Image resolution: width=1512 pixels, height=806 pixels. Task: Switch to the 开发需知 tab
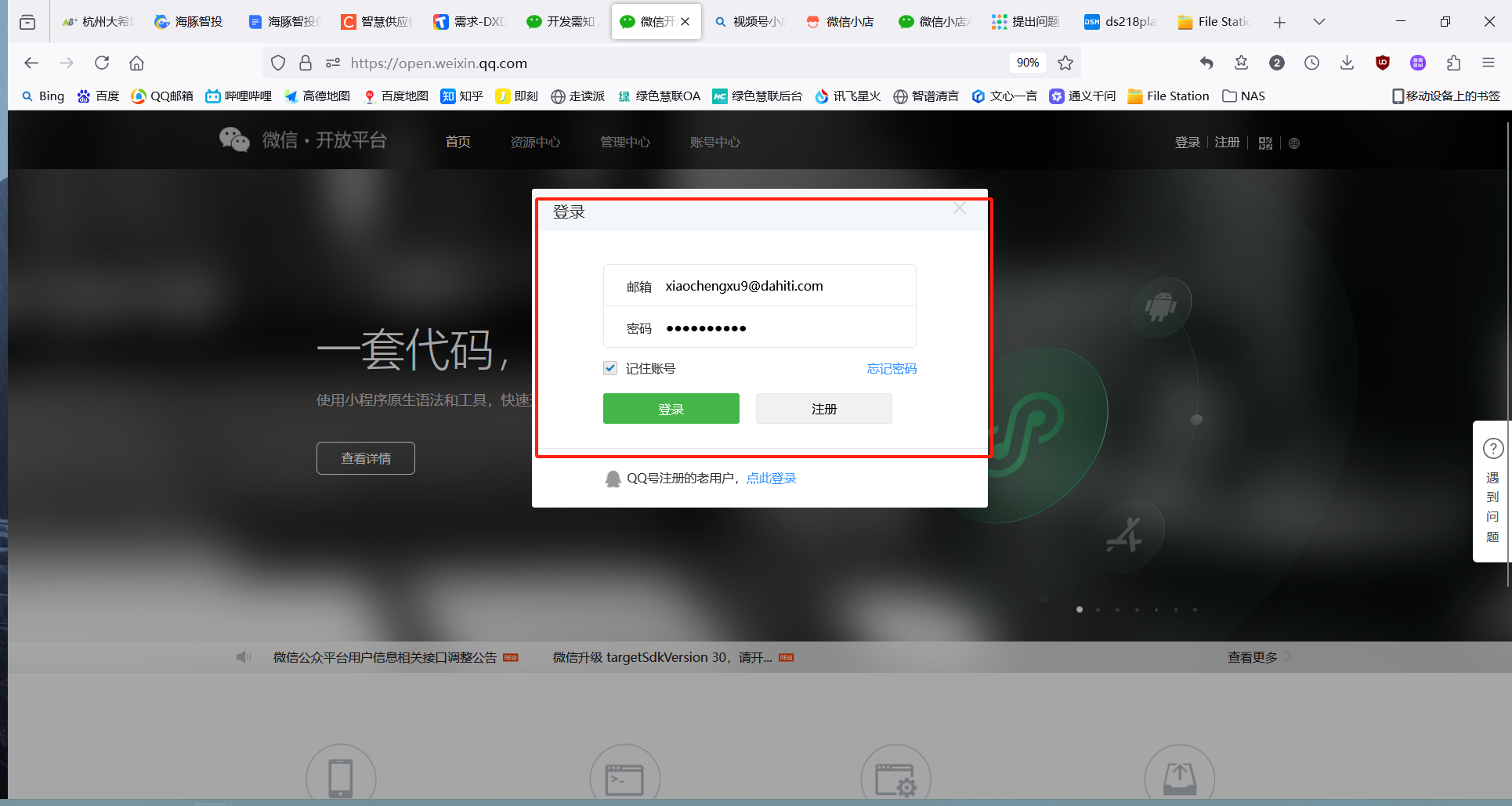562,22
